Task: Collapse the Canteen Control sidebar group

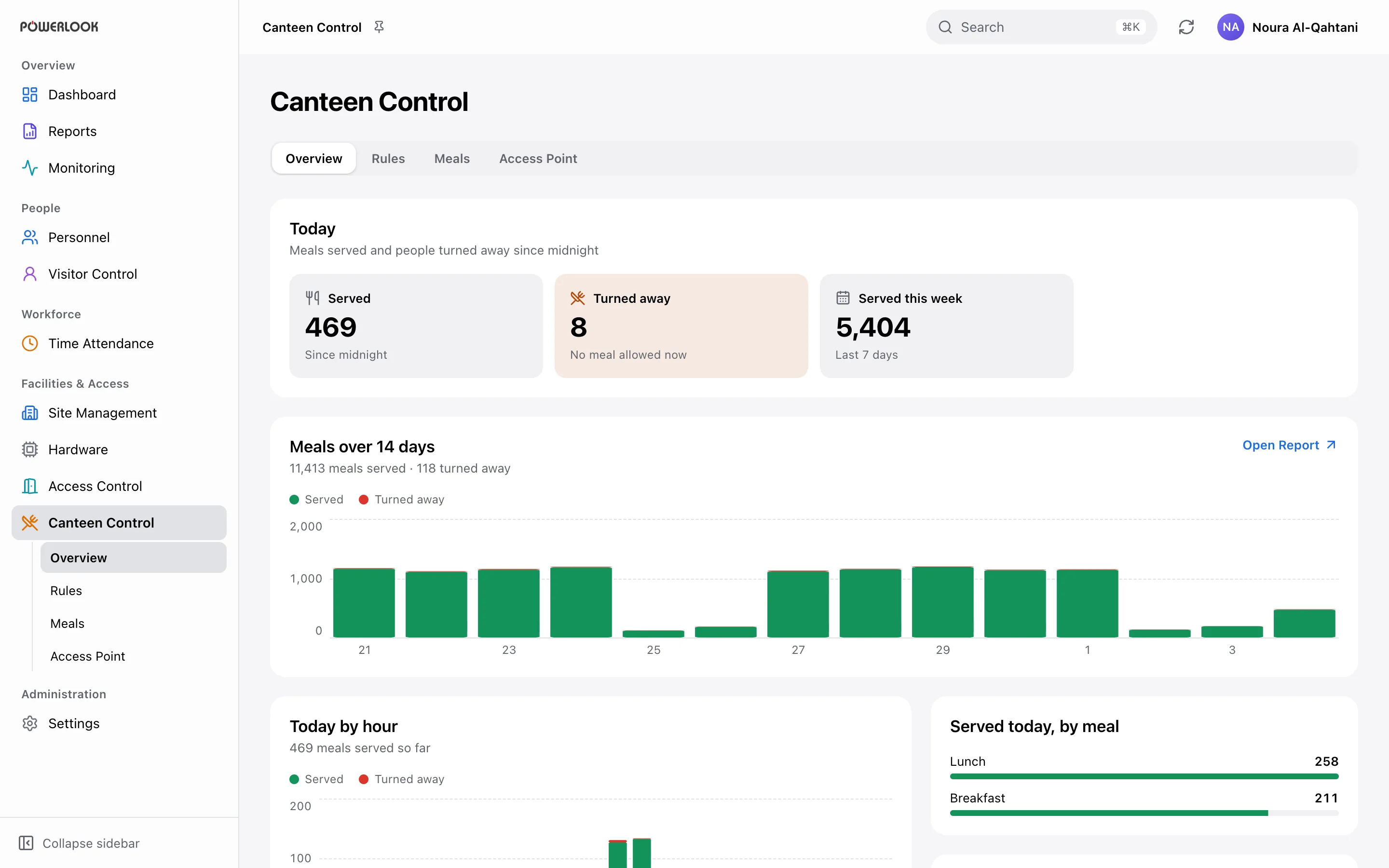Action: 119,523
